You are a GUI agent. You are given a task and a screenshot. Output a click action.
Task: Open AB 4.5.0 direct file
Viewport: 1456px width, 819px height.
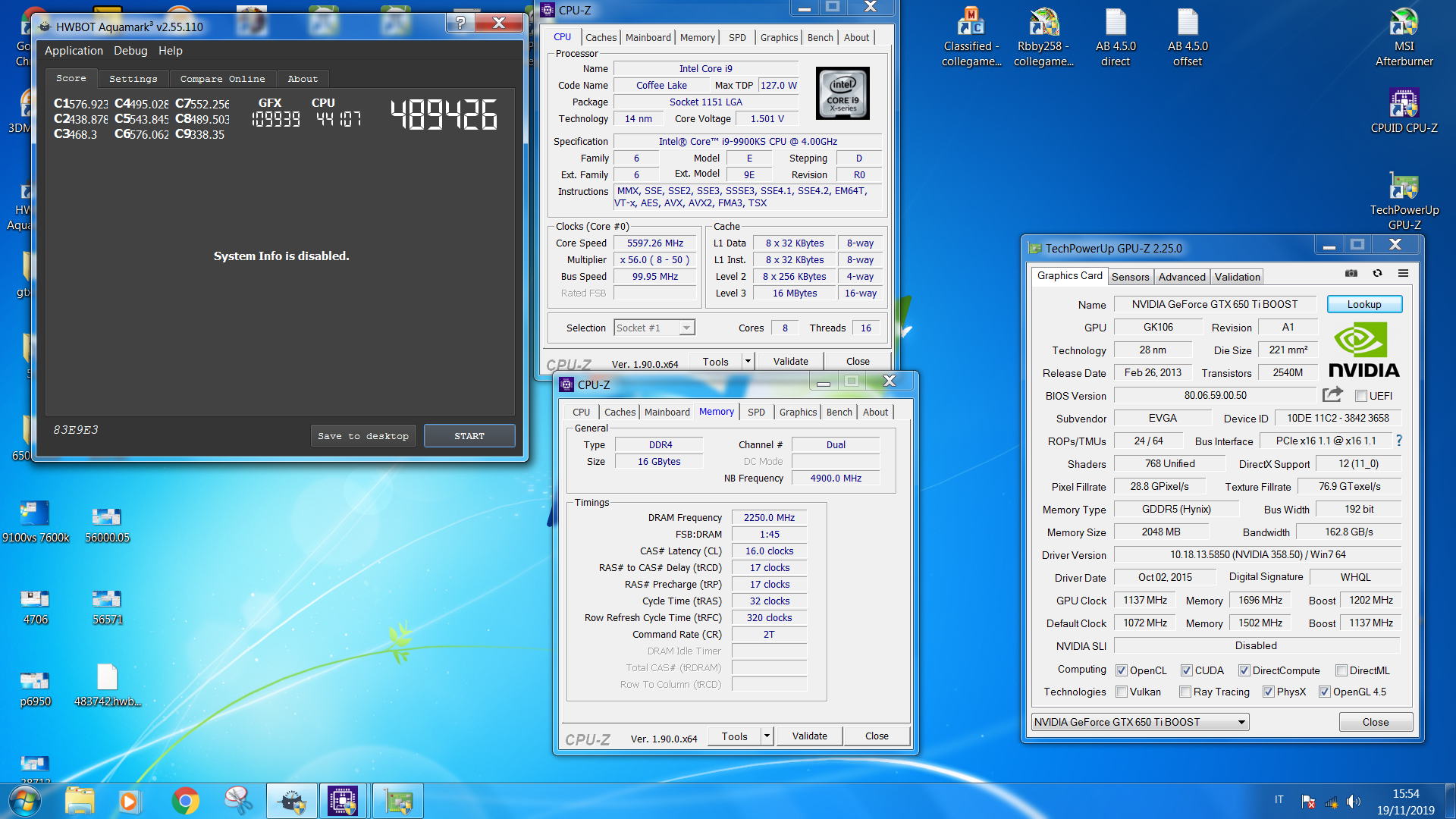1116,36
